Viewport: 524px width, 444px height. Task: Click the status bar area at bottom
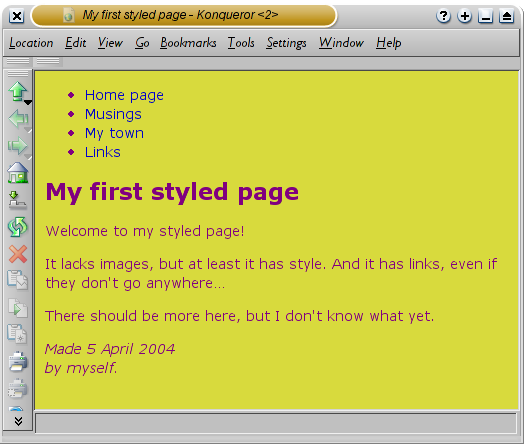(276, 423)
